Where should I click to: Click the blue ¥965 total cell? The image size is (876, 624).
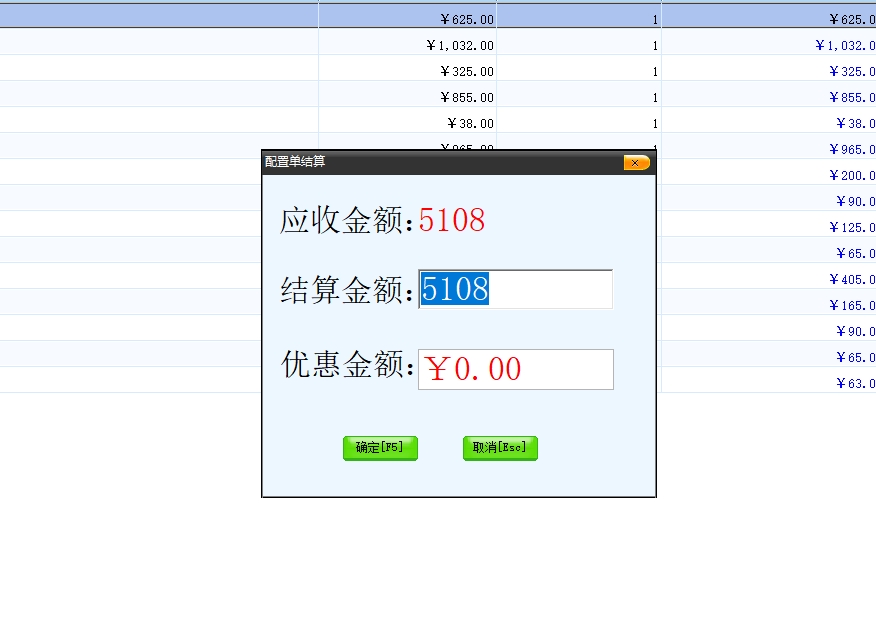(852, 149)
